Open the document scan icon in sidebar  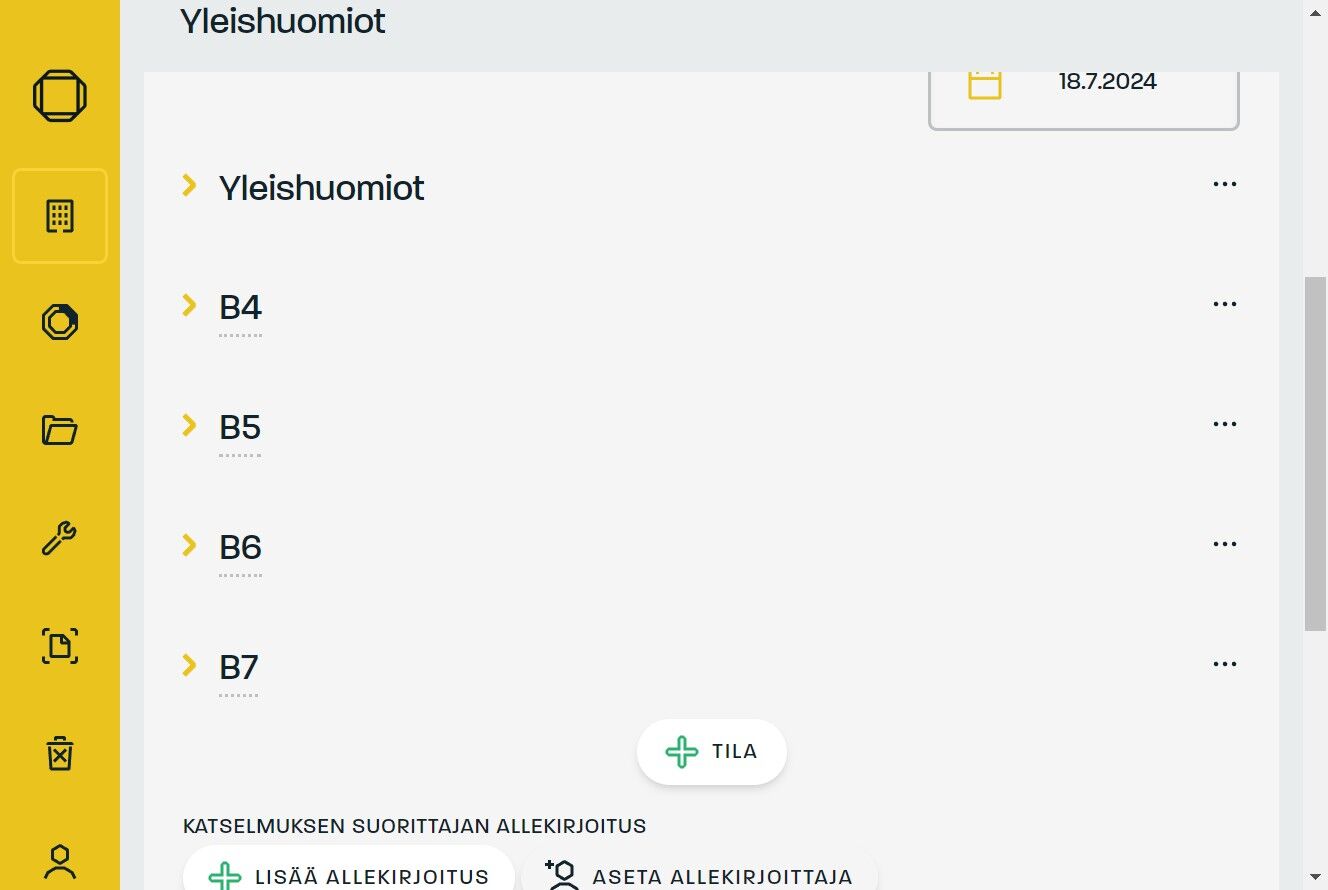pos(60,645)
